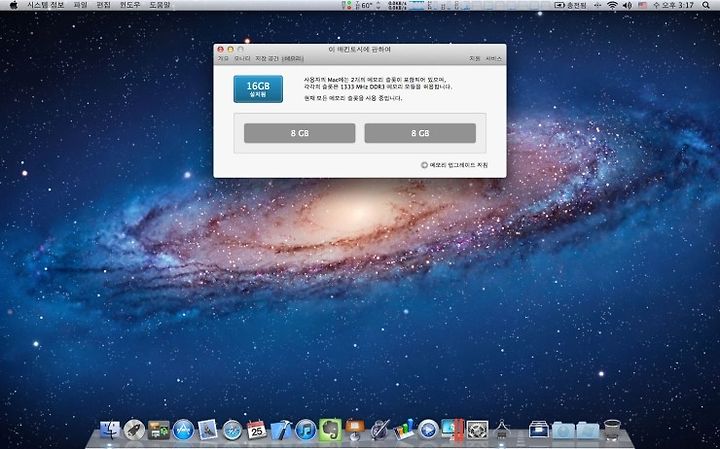This screenshot has width=720, height=449.
Task: Open Finder from the dock
Action: click(x=110, y=430)
